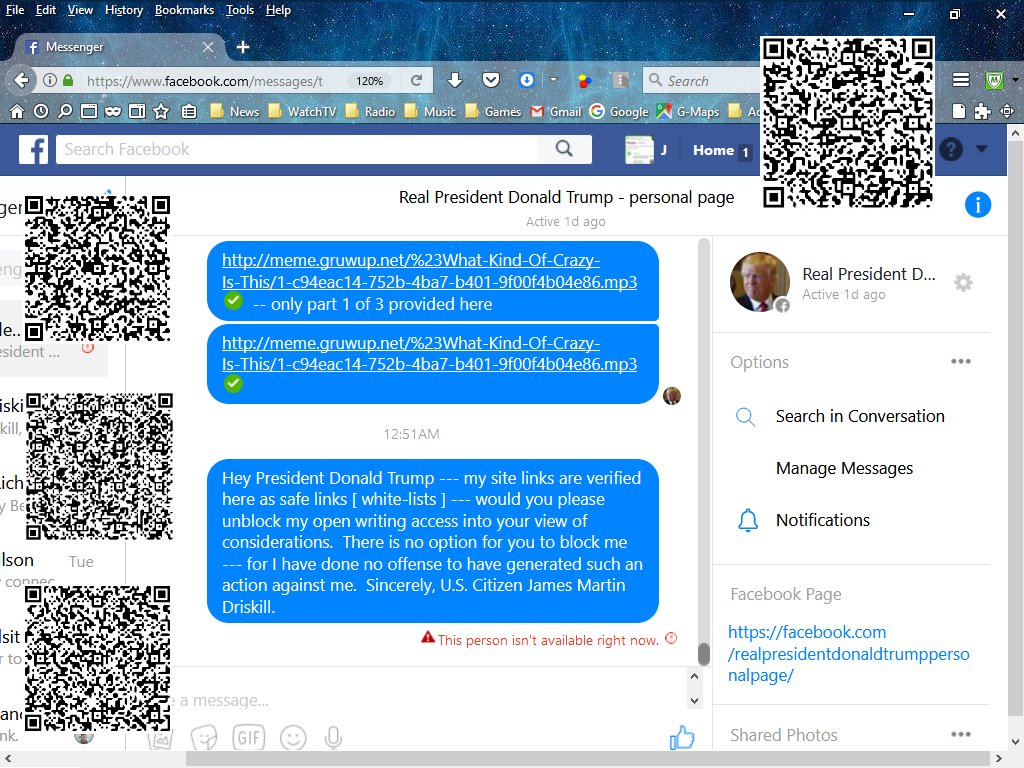Open the History clock toolbar icon
The image size is (1024, 768).
coord(41,112)
